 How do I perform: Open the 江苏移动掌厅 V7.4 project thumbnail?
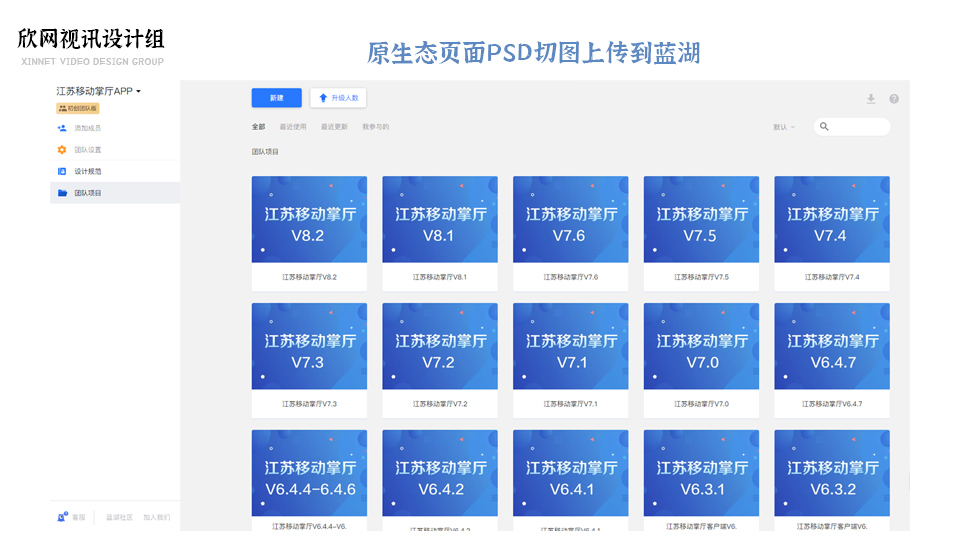pyautogui.click(x=832, y=219)
